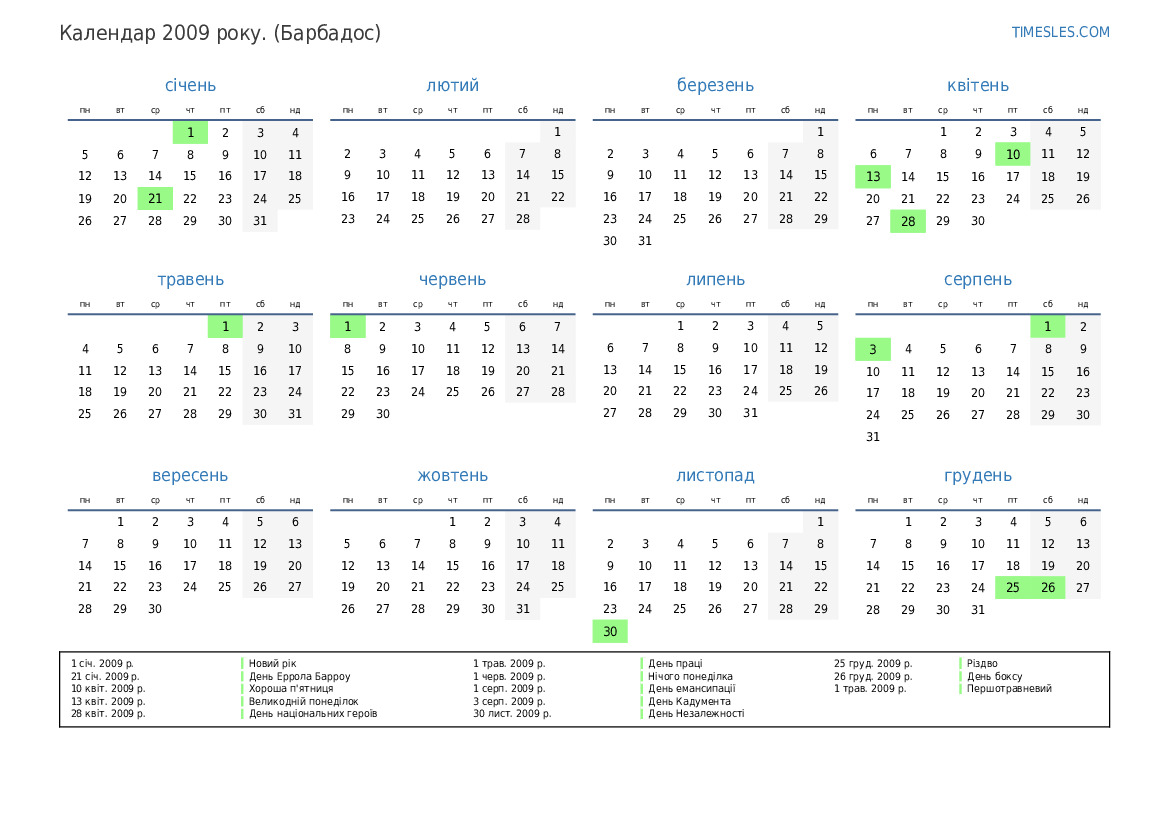Click legend entry "День Незалежності"

tap(696, 714)
